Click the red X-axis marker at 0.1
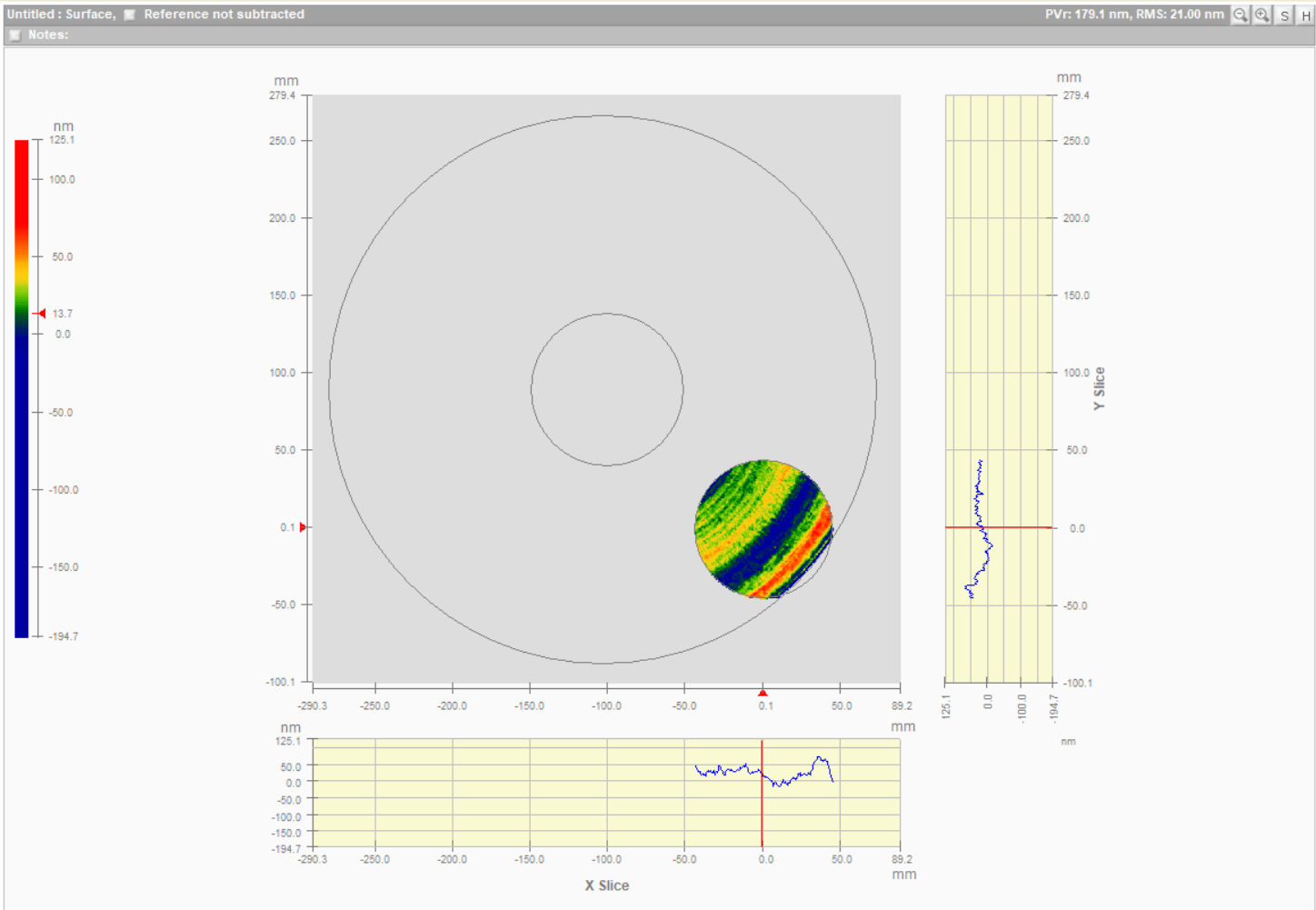 (x=763, y=693)
